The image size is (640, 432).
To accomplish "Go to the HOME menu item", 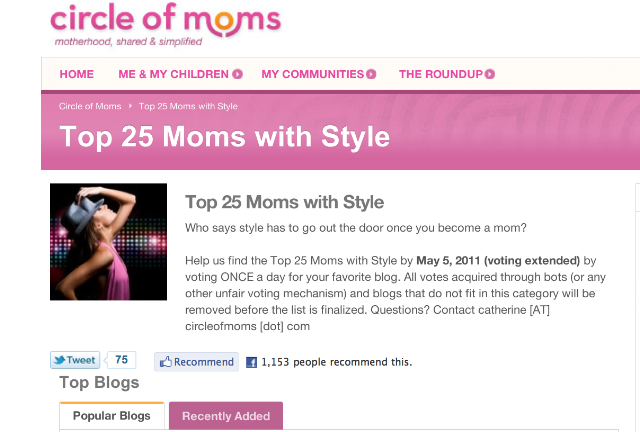I will click(x=77, y=74).
